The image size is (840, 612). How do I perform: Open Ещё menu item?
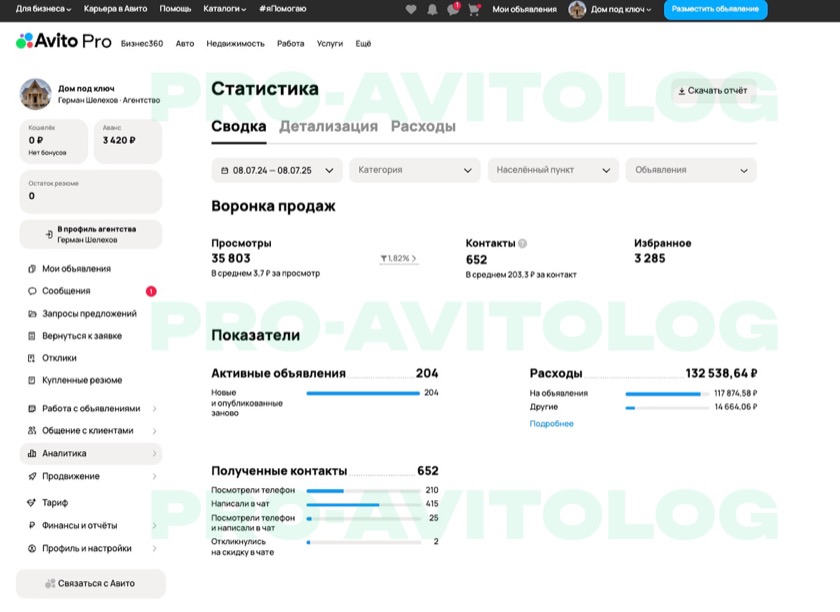363,44
